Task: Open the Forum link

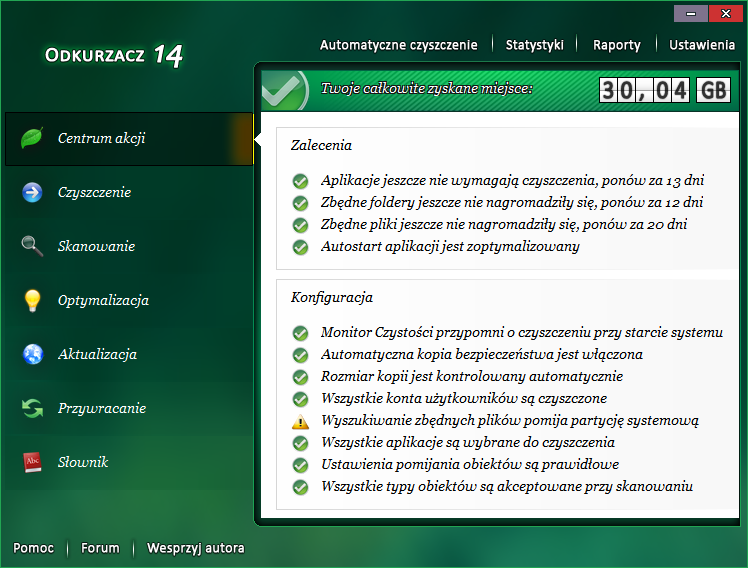Action: (x=100, y=548)
